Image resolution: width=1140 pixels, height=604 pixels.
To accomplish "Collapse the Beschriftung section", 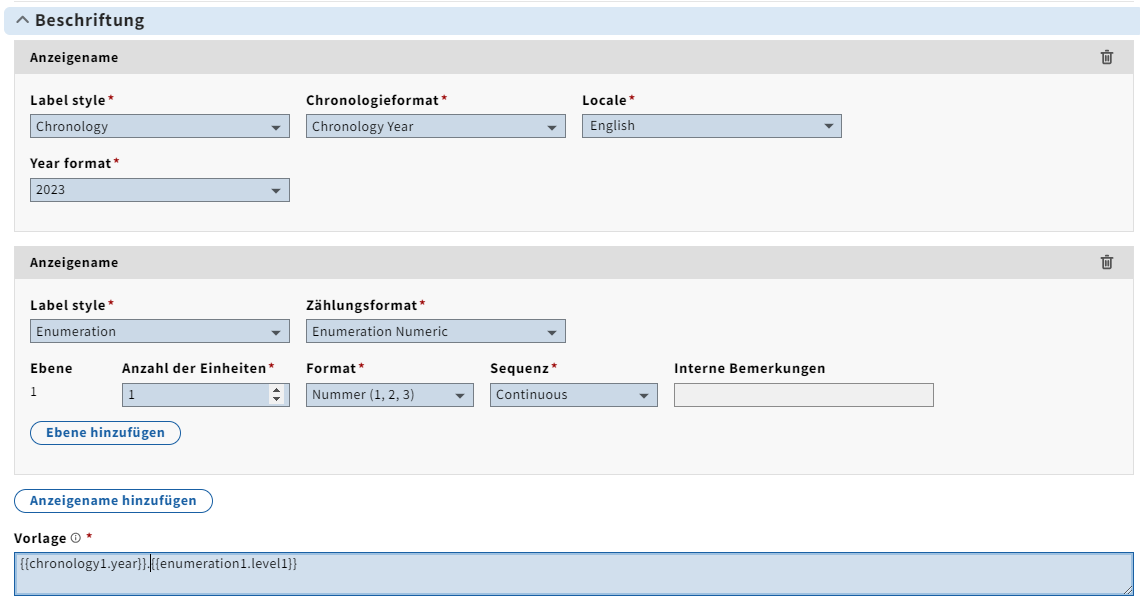I will (23, 20).
